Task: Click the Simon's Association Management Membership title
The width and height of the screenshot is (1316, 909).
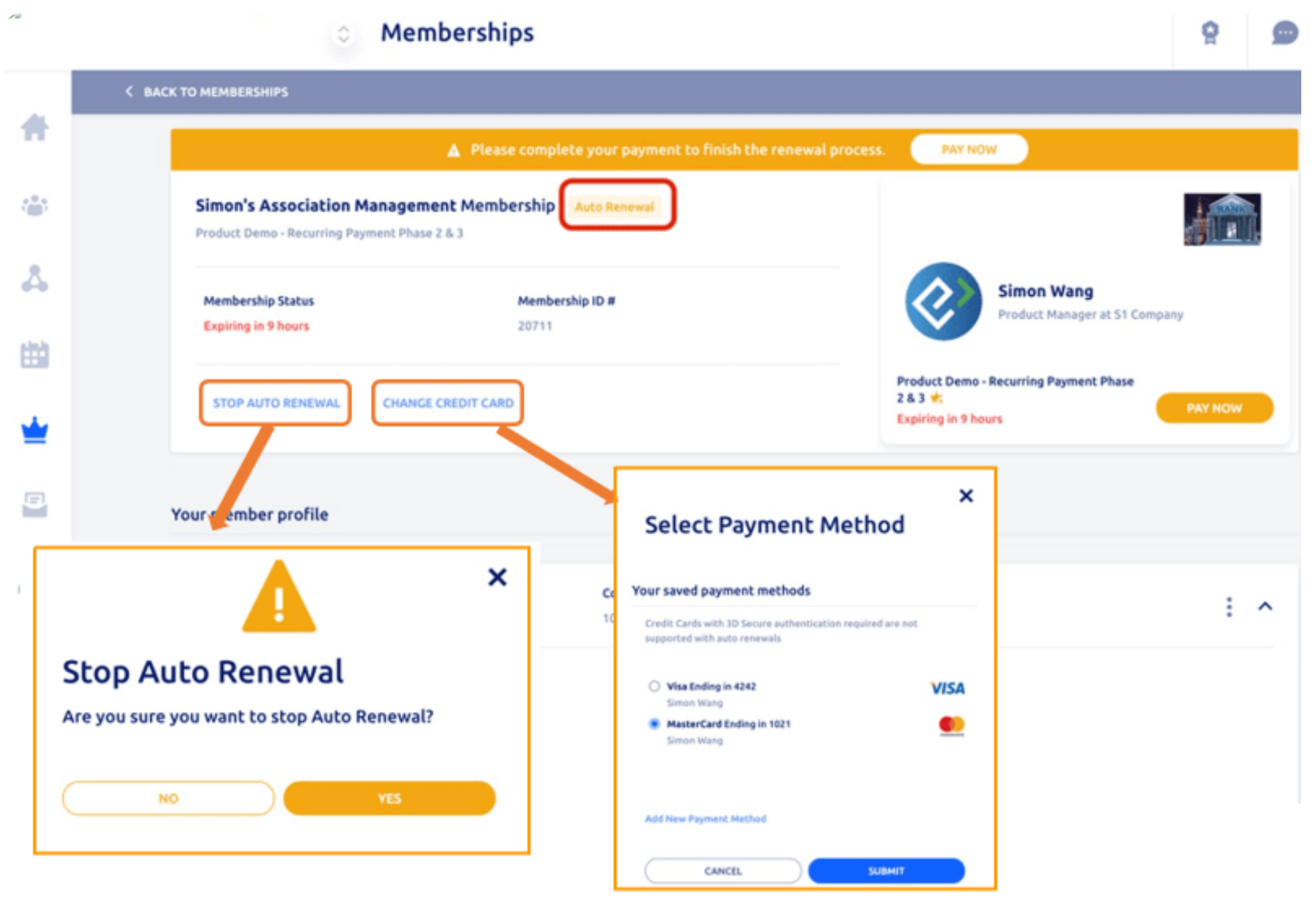Action: (x=375, y=205)
